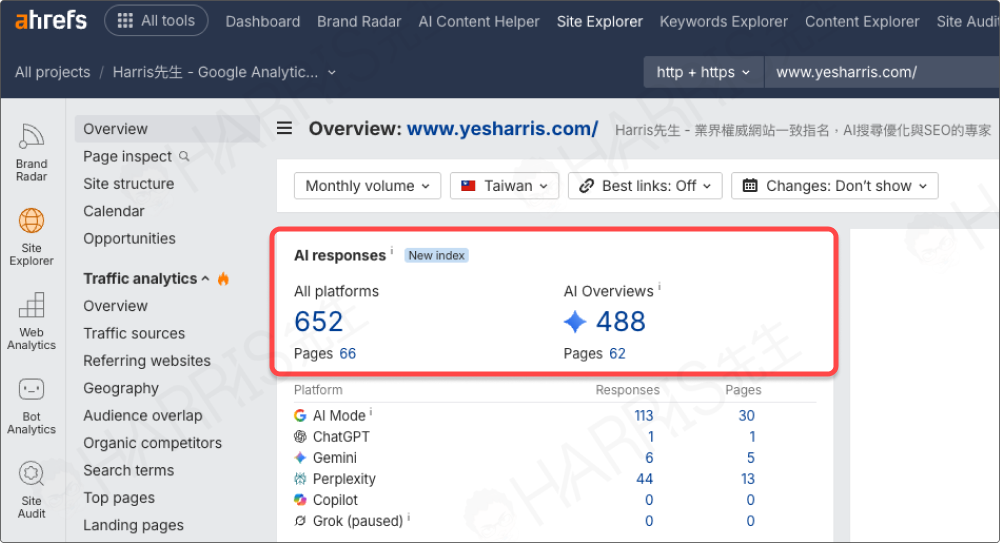Screen dimensions: 1000x543
Task: Click the Gemini platform icon
Action: click(300, 458)
